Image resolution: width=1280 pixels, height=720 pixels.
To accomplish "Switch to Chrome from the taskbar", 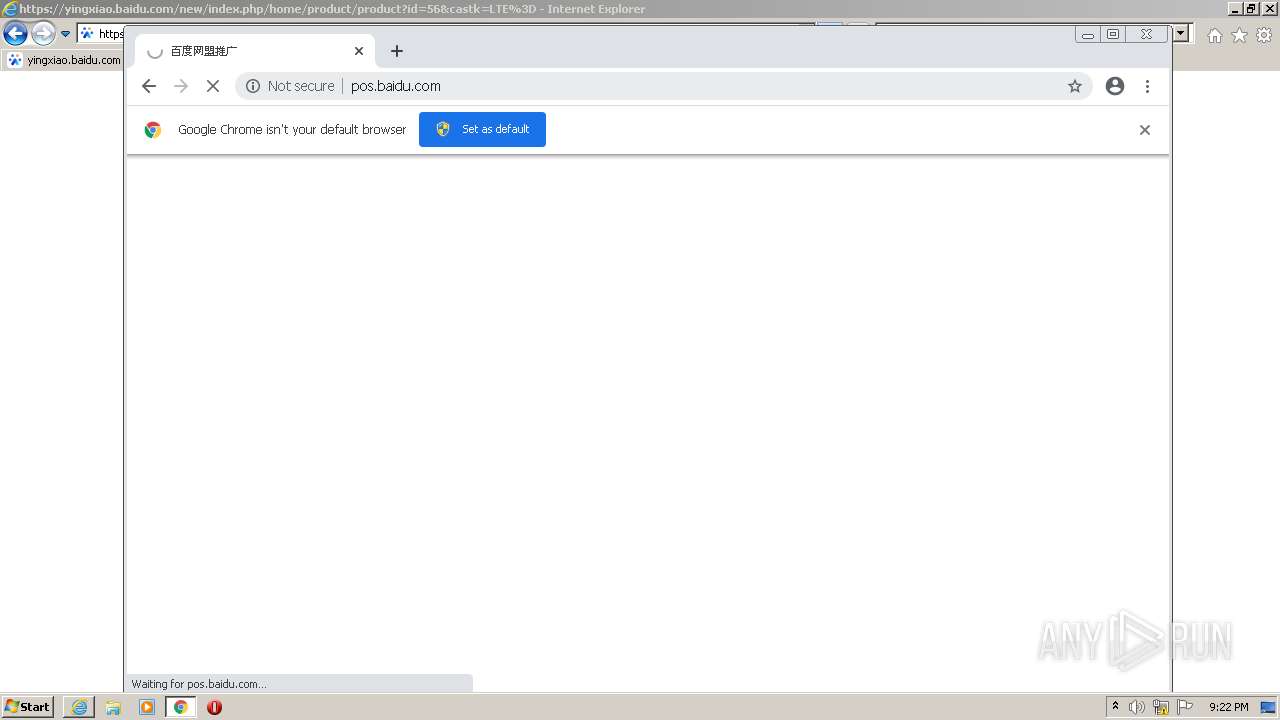I will point(181,707).
